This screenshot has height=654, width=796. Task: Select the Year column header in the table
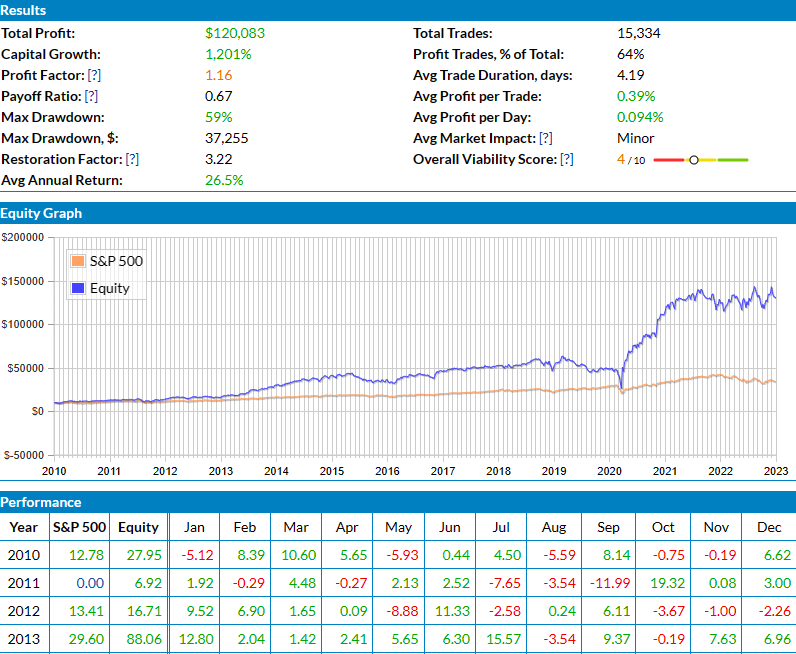tap(24, 527)
